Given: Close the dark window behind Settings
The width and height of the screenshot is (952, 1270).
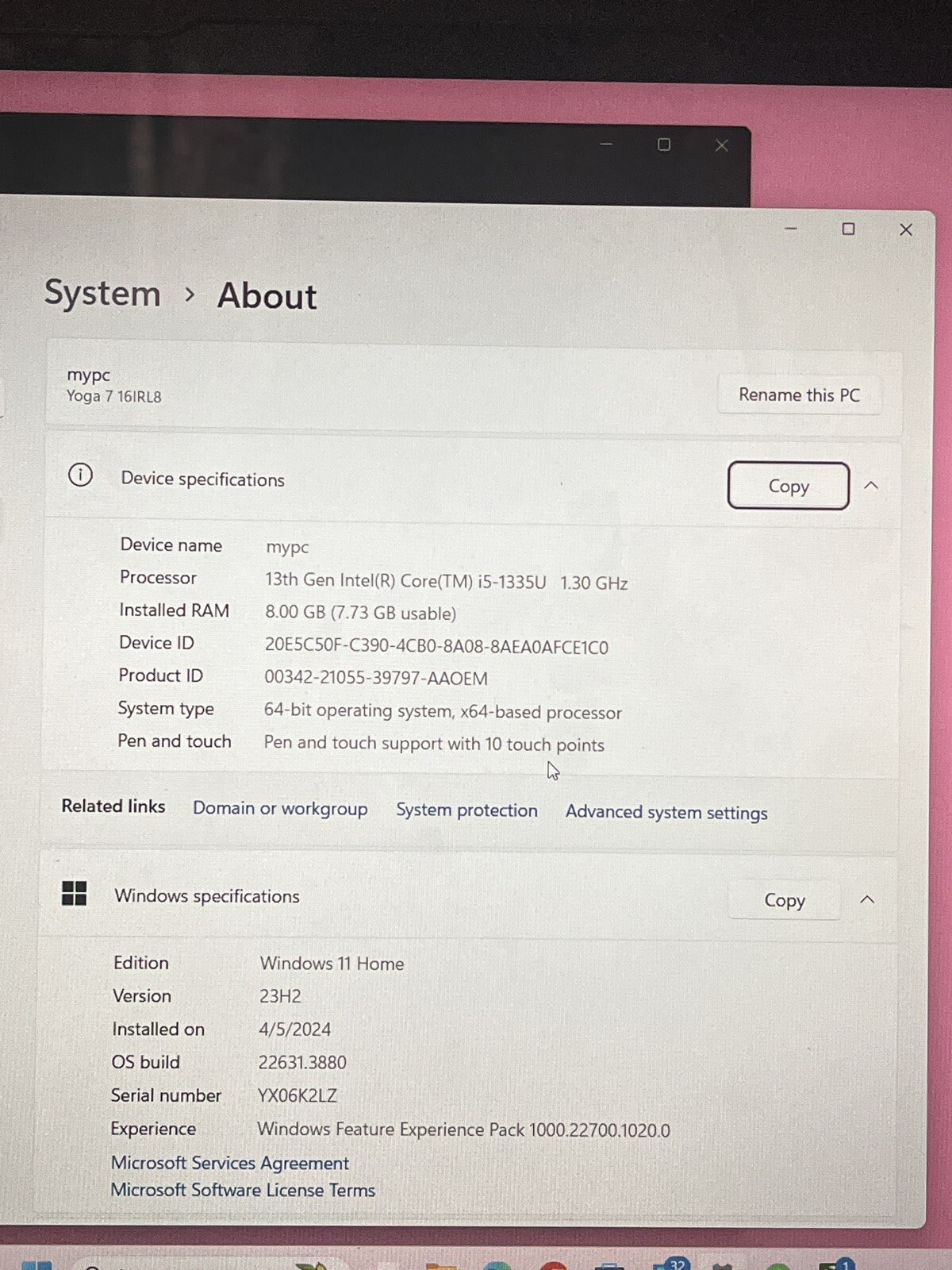Looking at the screenshot, I should coord(721,145).
